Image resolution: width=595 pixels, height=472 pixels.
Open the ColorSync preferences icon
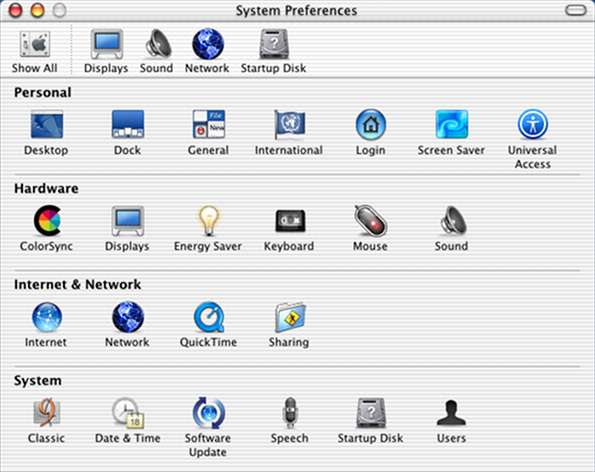tap(47, 220)
